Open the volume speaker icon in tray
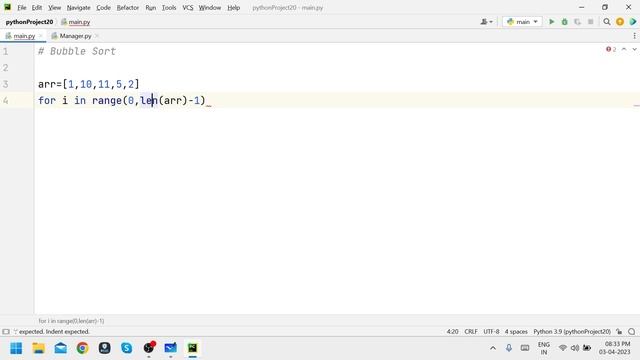Viewport: 640px width, 360px height. (x=575, y=348)
